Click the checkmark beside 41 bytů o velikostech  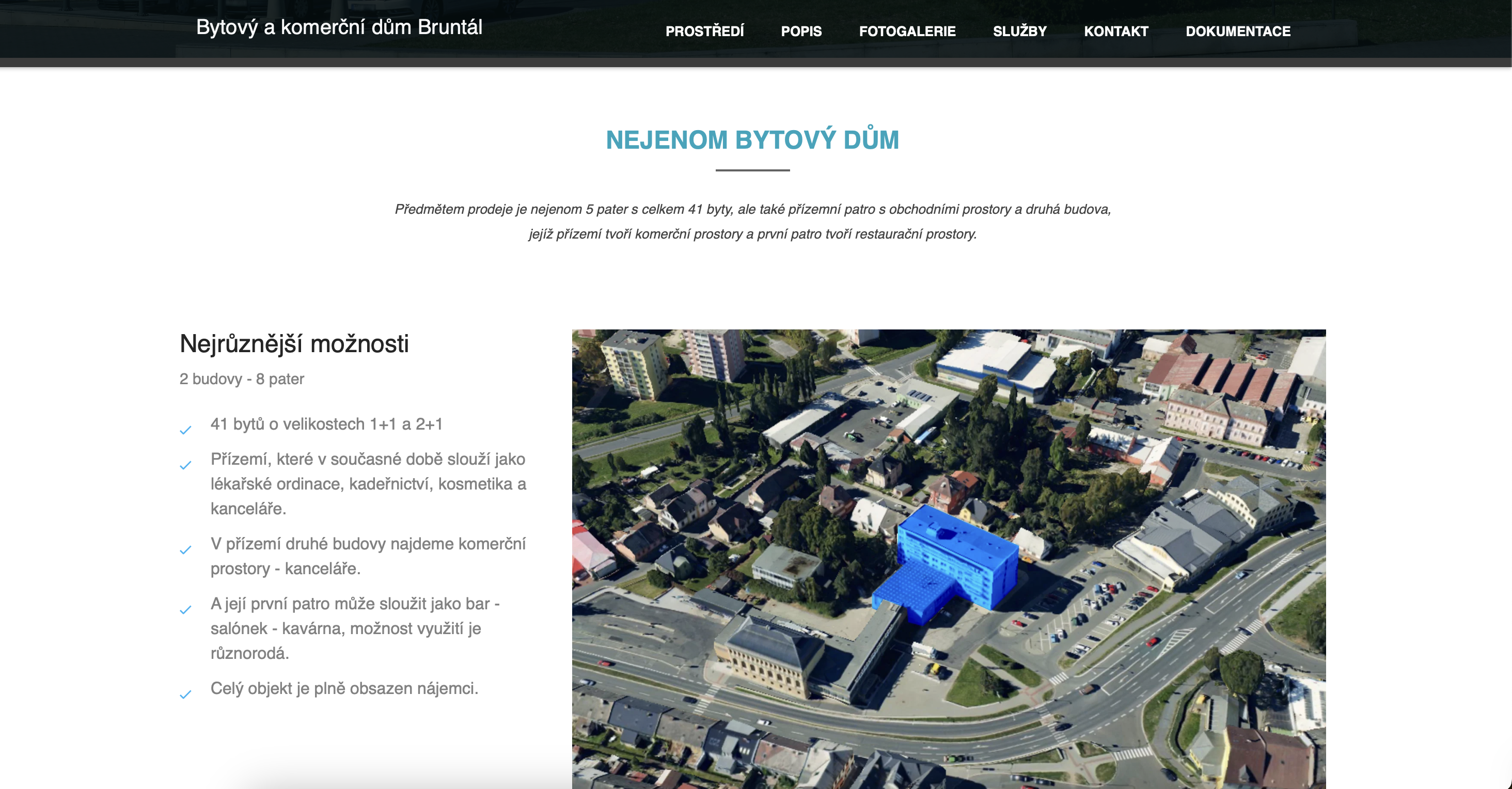tap(185, 430)
